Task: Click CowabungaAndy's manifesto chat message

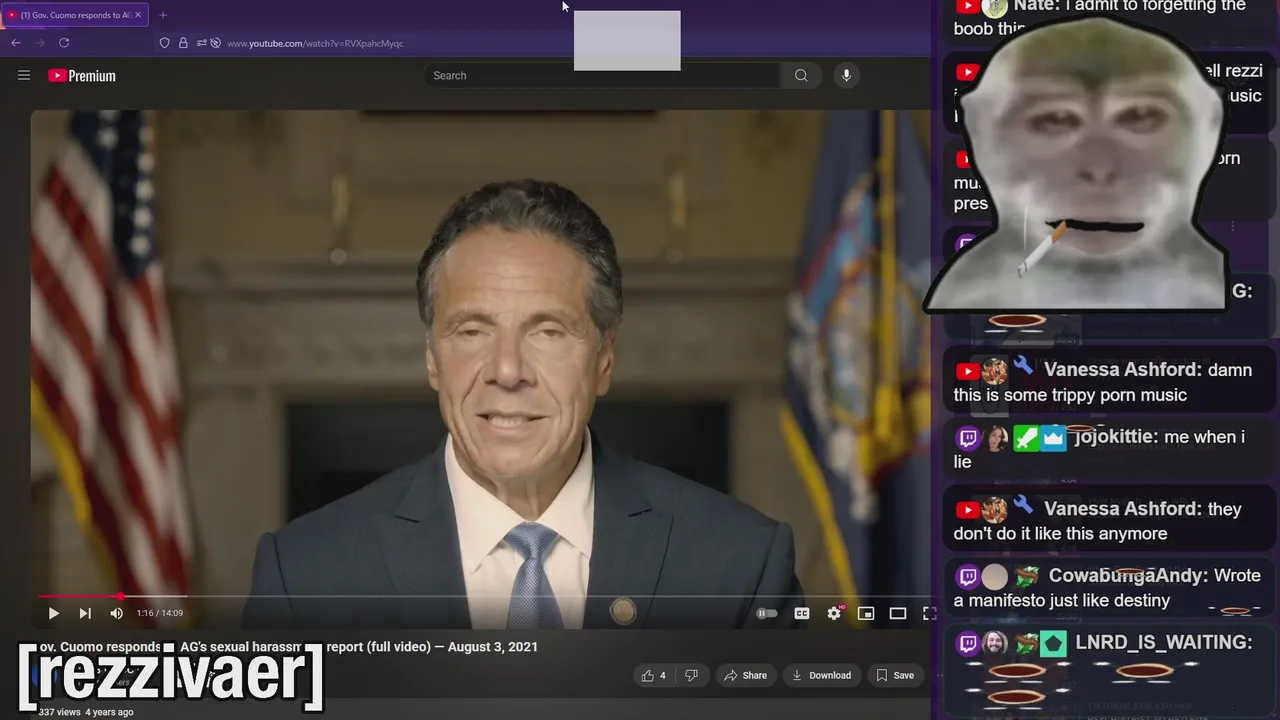Action: tap(1107, 588)
